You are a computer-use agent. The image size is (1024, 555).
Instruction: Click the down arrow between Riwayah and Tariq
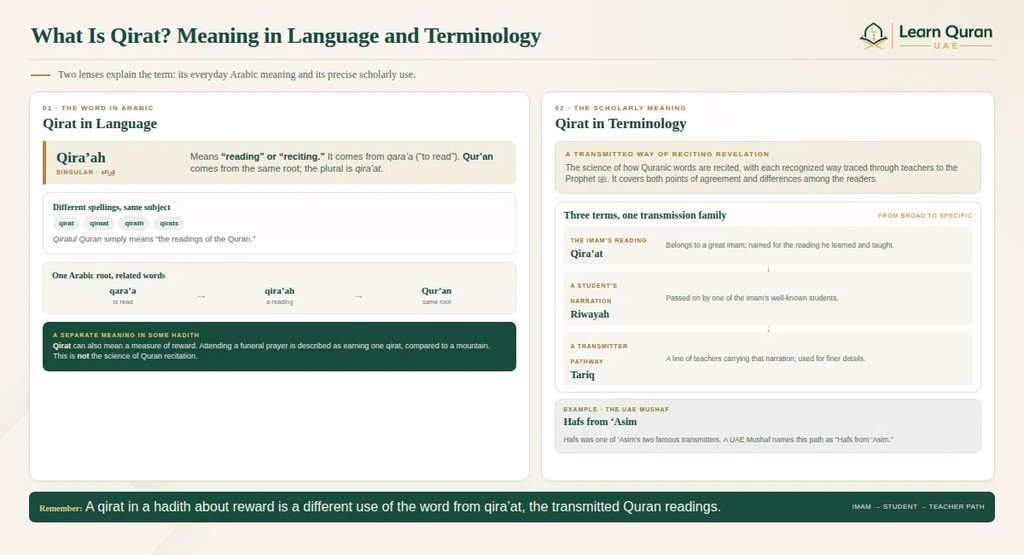pos(768,329)
